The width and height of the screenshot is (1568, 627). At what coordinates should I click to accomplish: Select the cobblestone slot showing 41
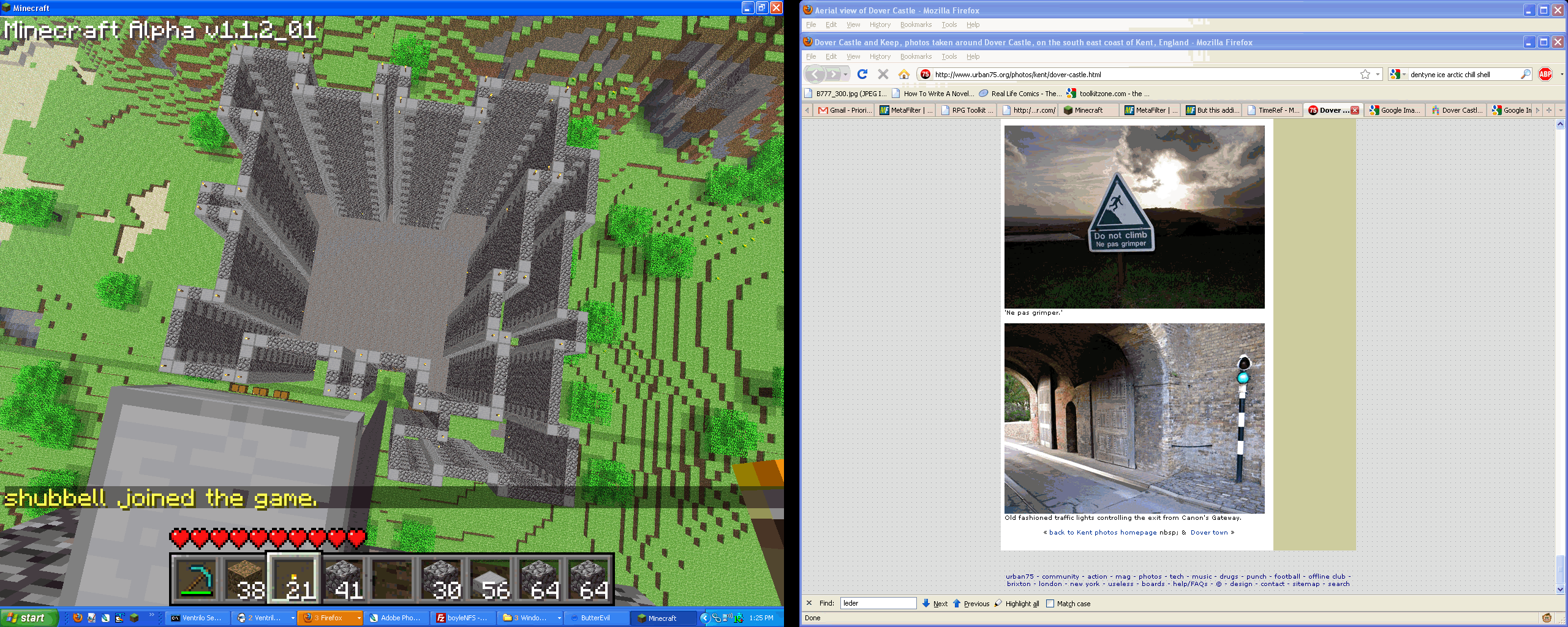pyautogui.click(x=343, y=579)
